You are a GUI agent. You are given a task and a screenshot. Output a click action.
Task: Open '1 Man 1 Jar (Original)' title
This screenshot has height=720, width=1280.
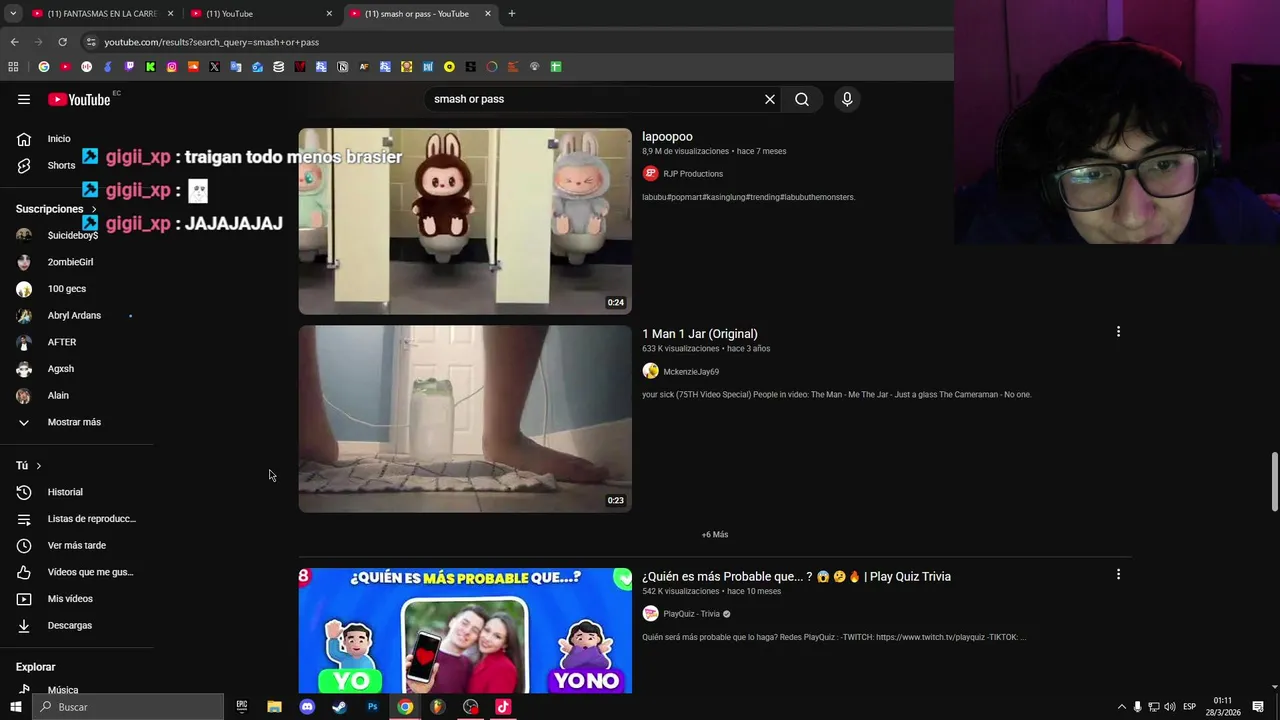point(699,334)
